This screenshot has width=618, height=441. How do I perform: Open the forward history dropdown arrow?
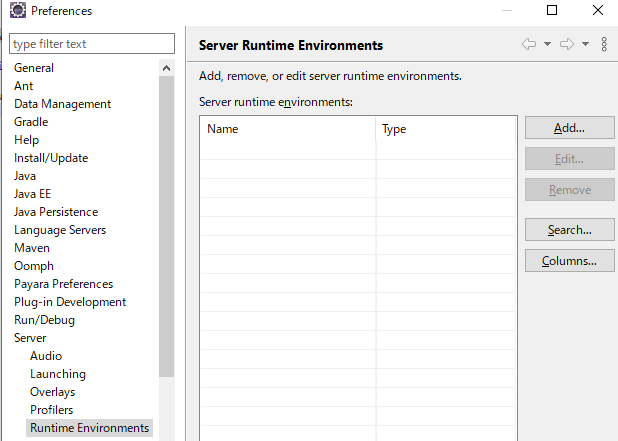pos(585,44)
